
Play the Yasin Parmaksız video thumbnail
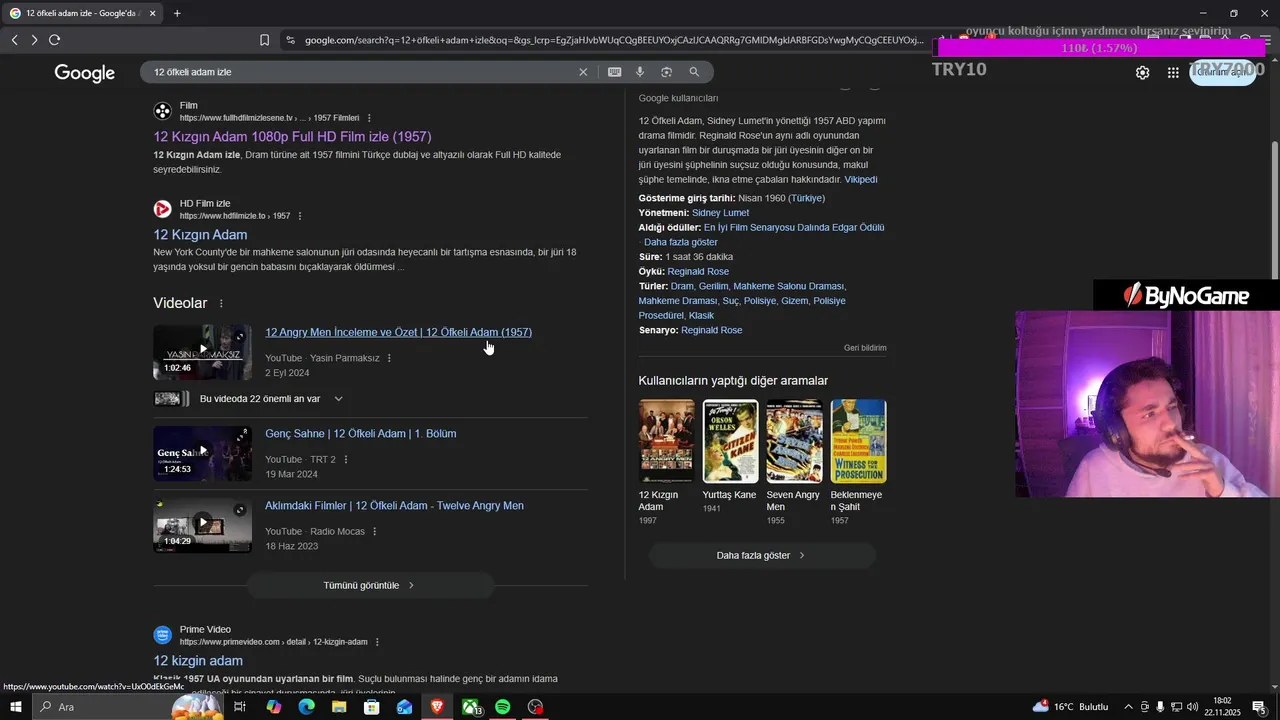(202, 352)
